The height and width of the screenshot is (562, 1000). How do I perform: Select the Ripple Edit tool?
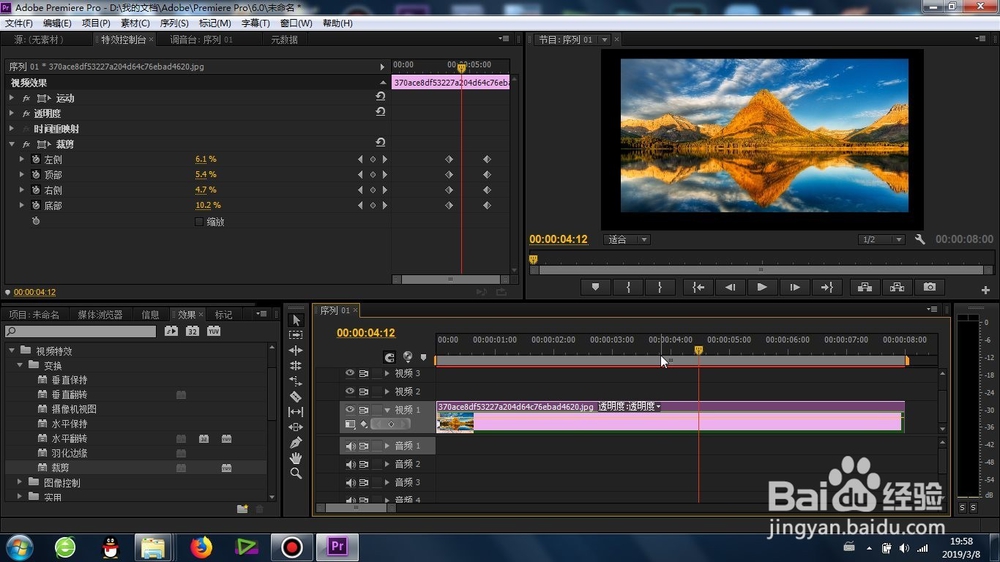coord(296,350)
